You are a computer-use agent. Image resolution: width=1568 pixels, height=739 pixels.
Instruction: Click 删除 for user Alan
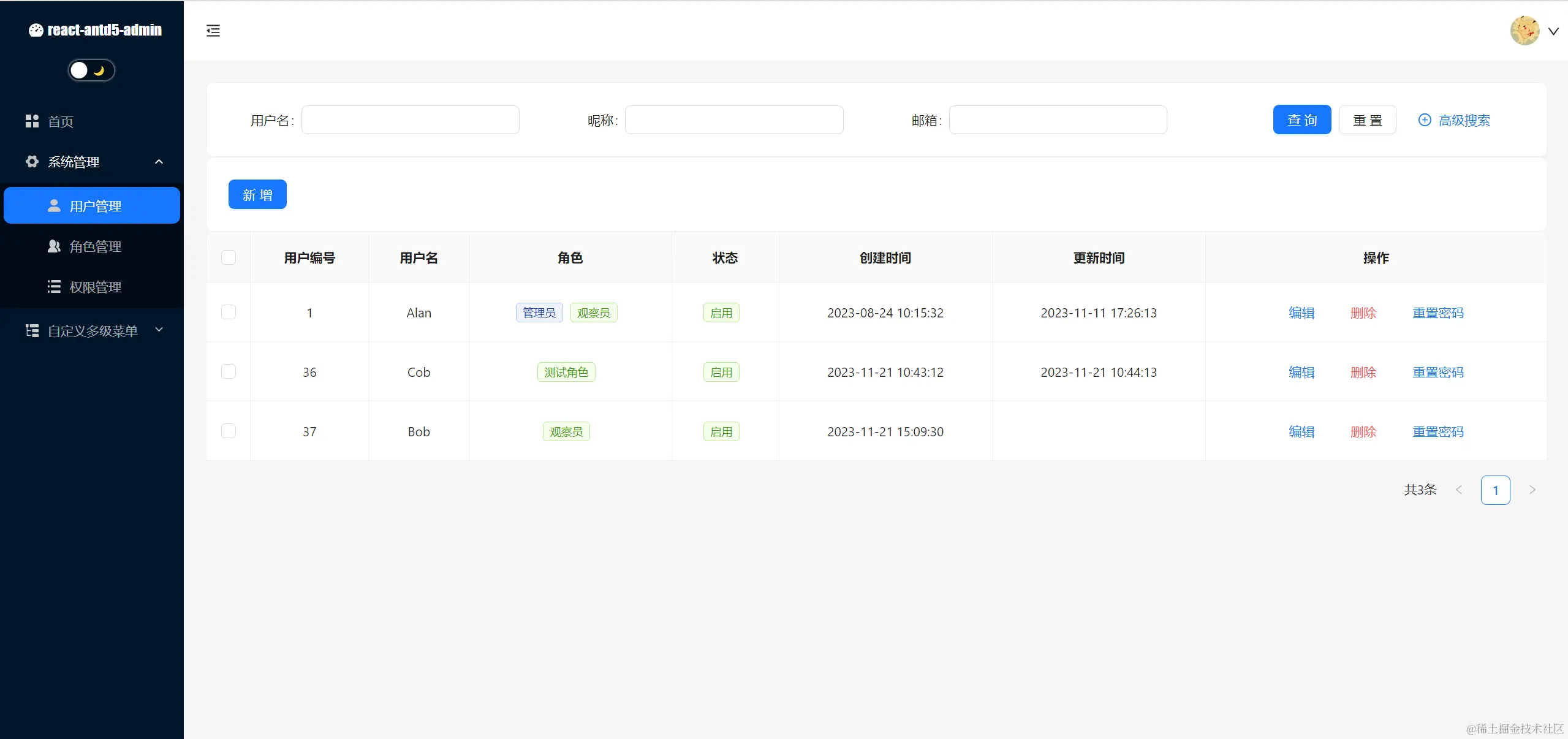[x=1363, y=313]
